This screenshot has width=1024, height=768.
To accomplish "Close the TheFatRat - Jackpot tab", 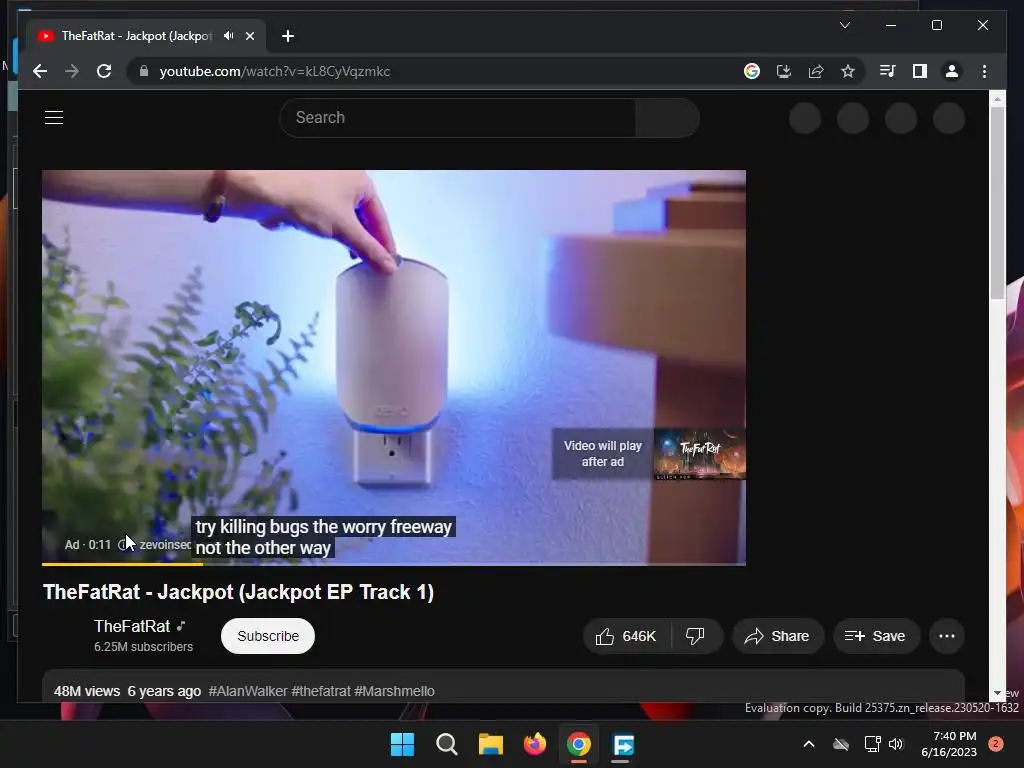I will coord(249,36).
